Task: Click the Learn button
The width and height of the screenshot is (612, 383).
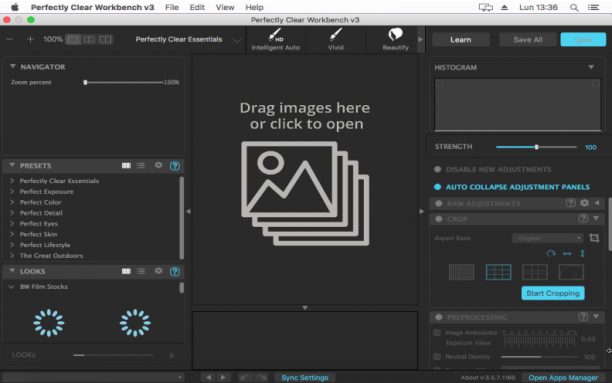Action: [x=461, y=39]
